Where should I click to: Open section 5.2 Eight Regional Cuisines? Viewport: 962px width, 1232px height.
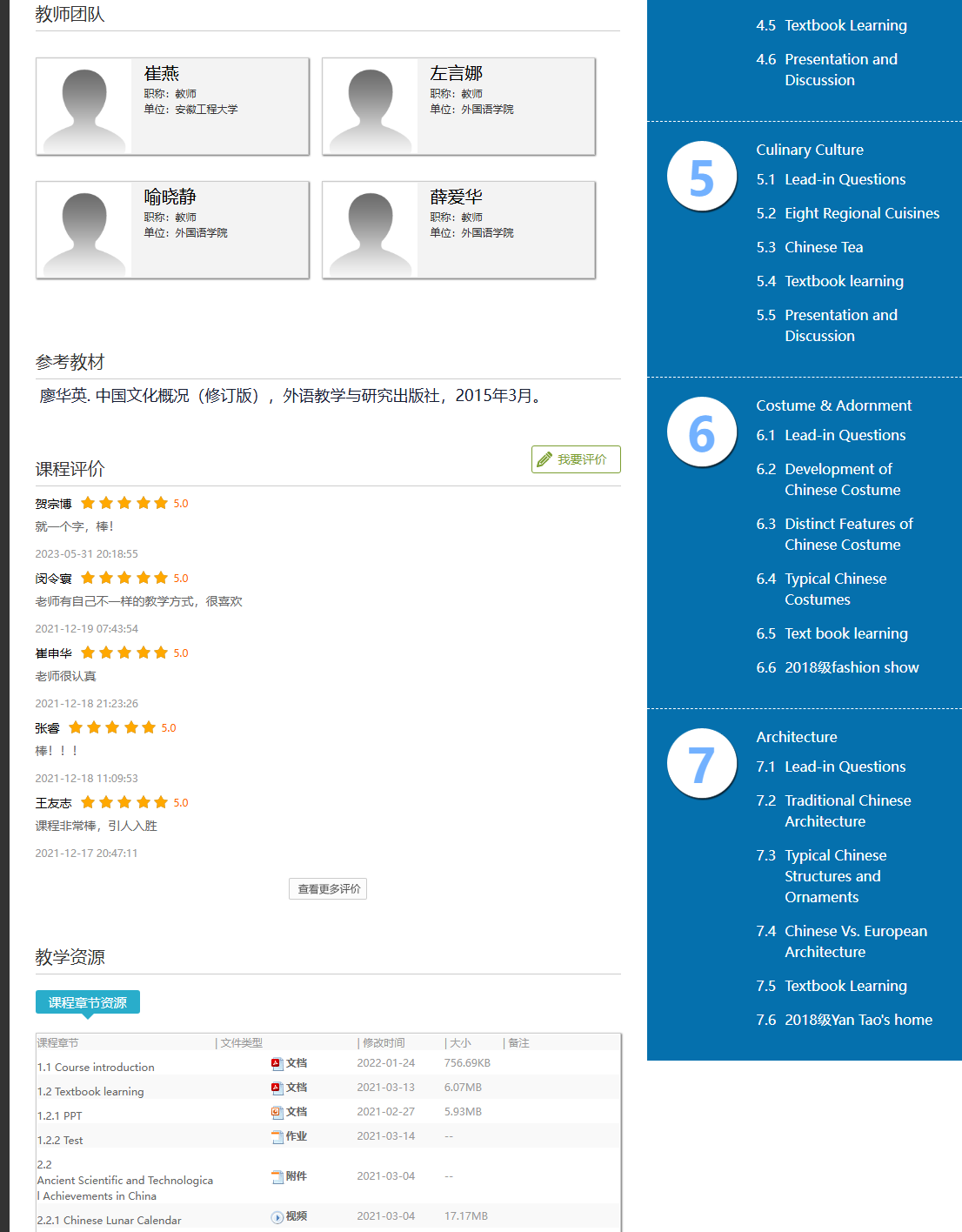(x=861, y=213)
